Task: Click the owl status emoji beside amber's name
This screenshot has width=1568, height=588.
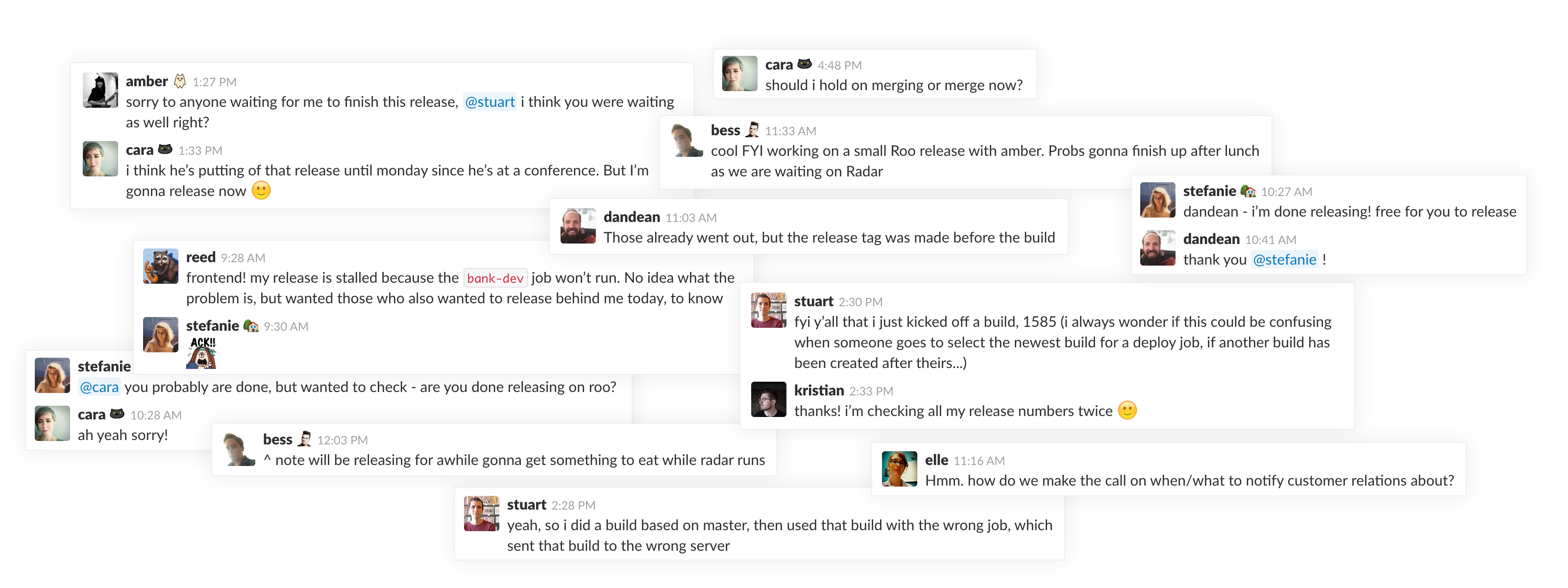Action: point(179,81)
